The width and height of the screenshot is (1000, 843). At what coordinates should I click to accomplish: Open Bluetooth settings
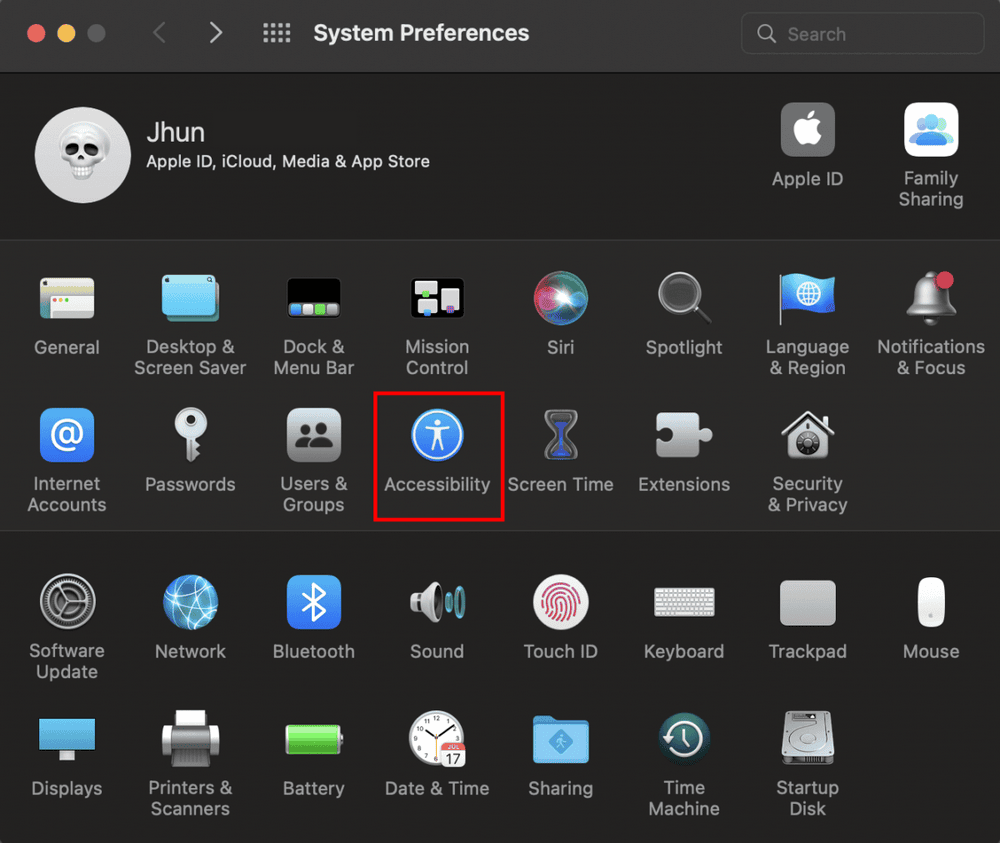(314, 602)
